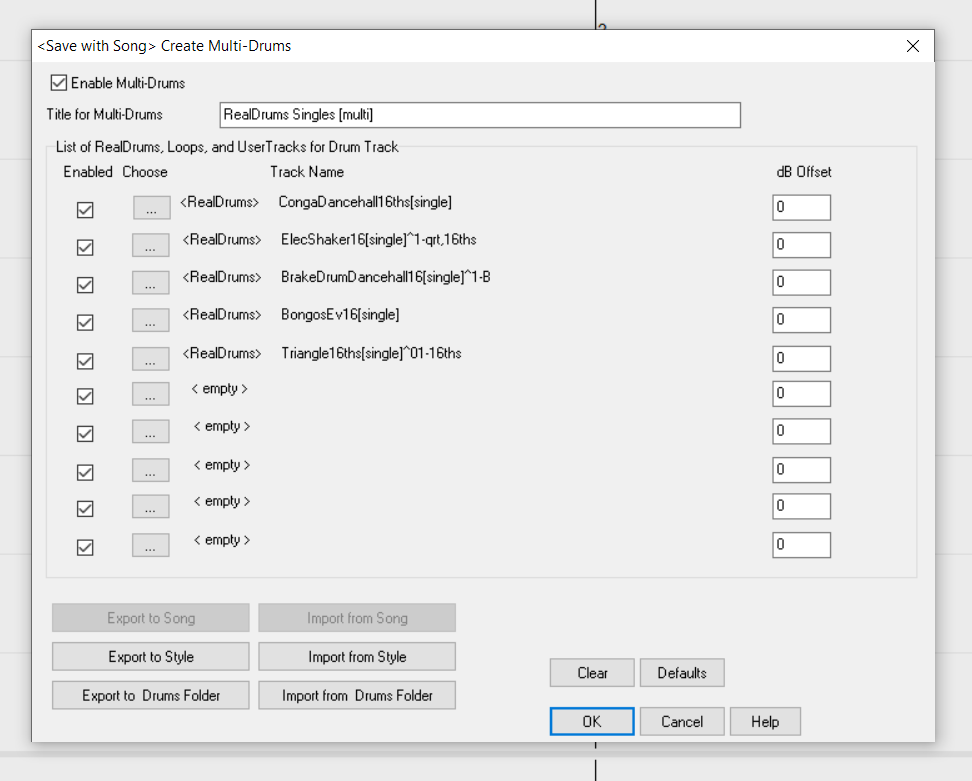
Task: Disable the CongaDancehall16ths track checkbox
Action: click(86, 210)
